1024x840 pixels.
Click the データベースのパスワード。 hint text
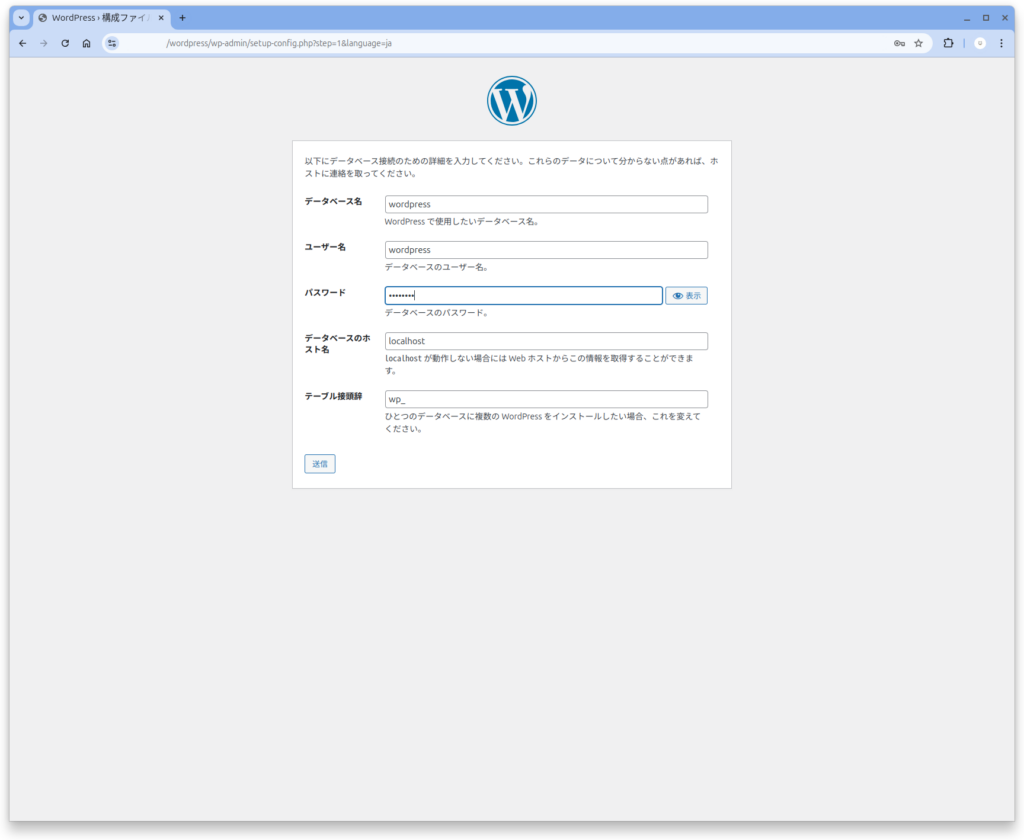point(437,313)
